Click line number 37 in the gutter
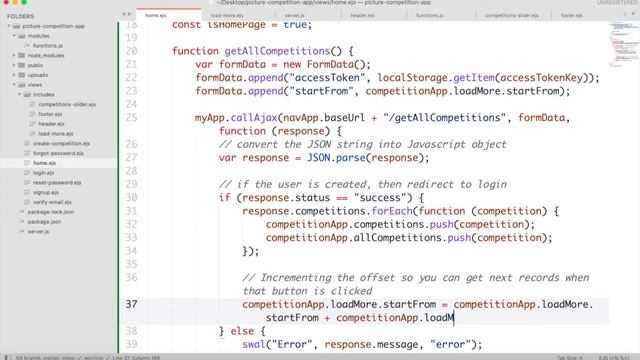Viewport: 640px width, 360px height. [x=131, y=304]
